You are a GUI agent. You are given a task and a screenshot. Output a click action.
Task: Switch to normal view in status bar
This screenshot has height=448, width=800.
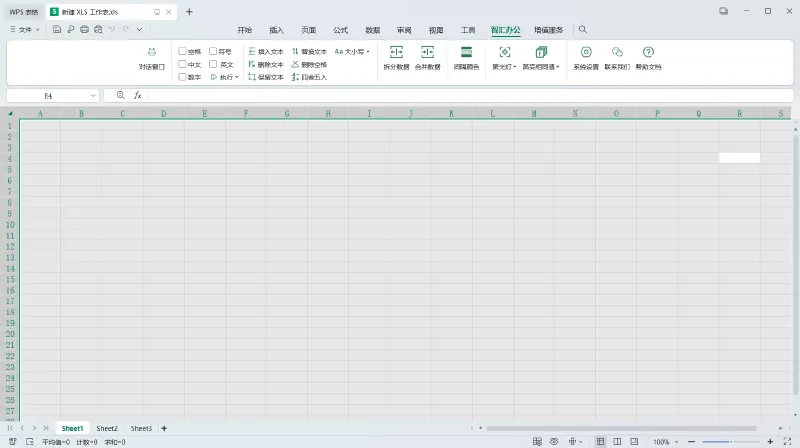coord(601,441)
